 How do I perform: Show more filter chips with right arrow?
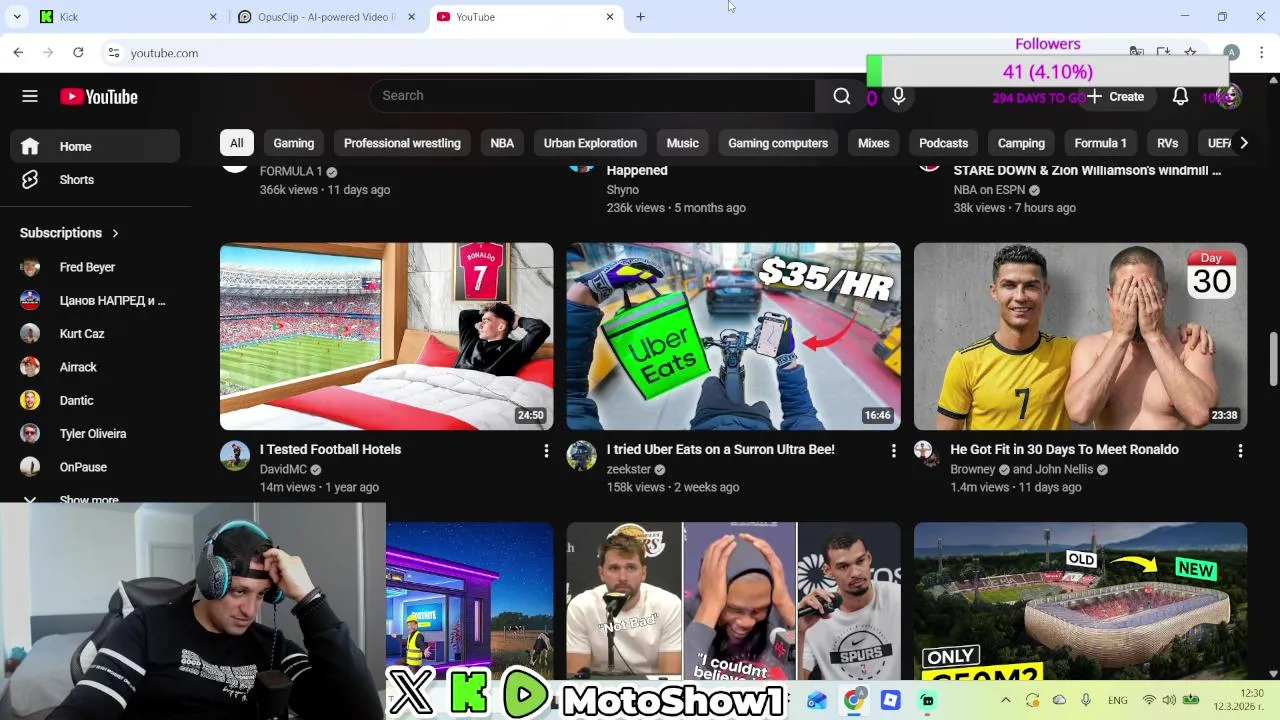pos(1243,143)
